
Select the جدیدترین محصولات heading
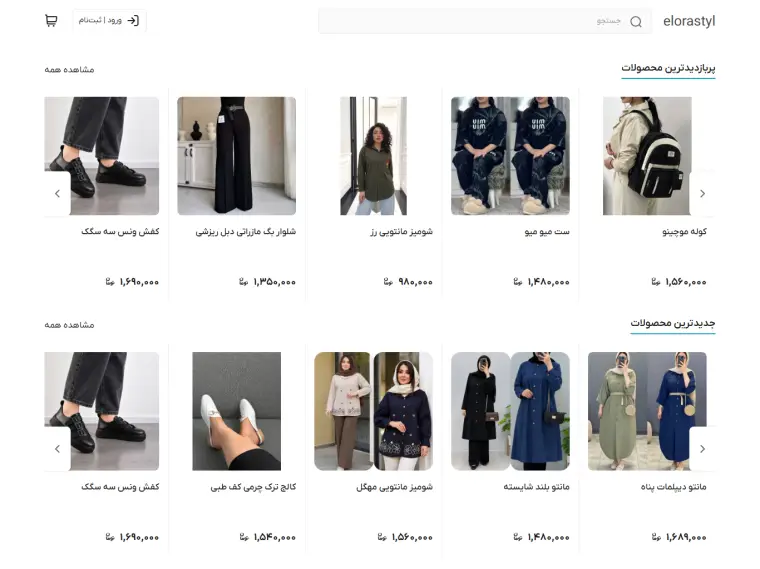(673, 323)
